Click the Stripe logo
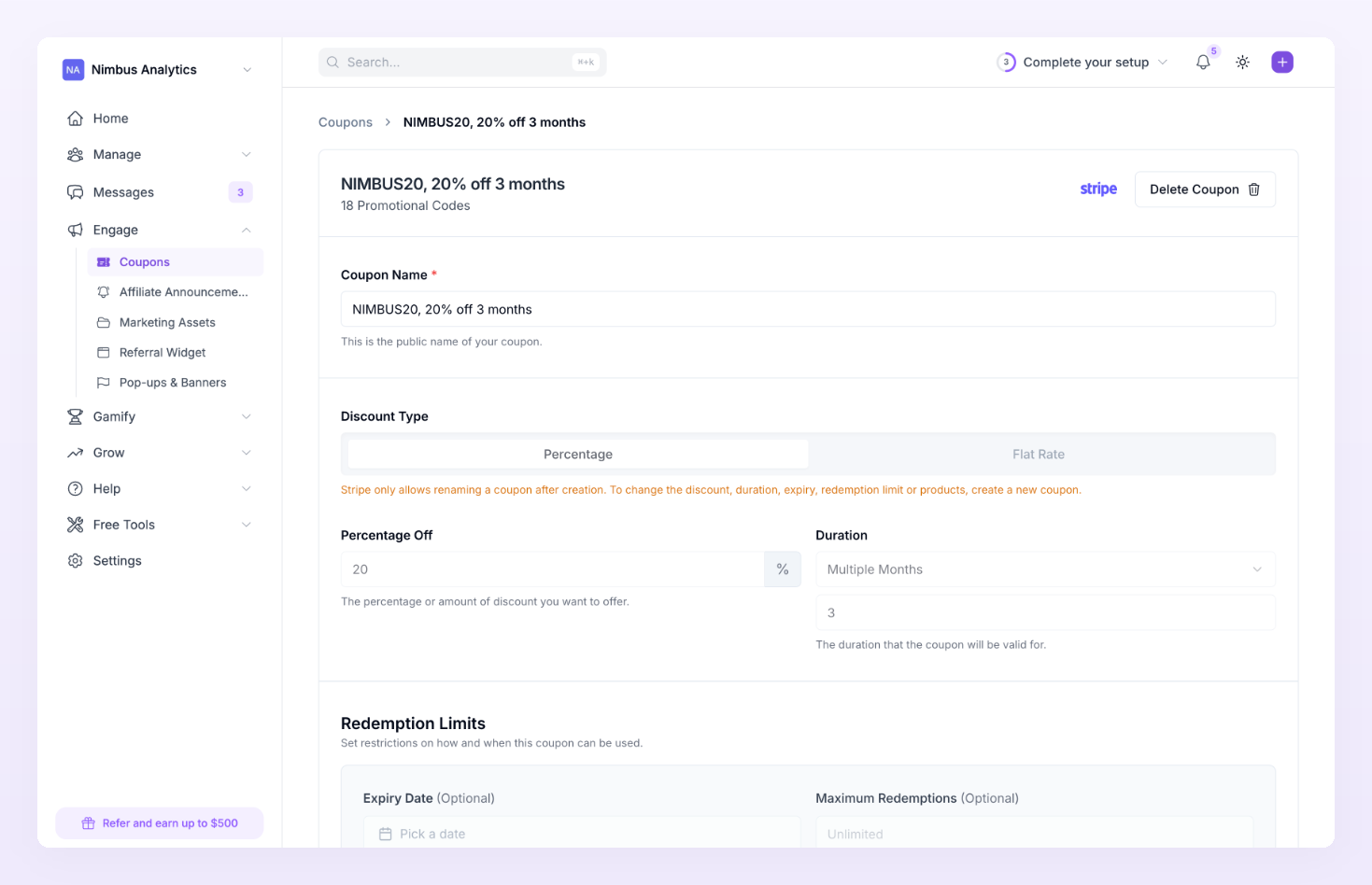1372x885 pixels. [x=1098, y=189]
